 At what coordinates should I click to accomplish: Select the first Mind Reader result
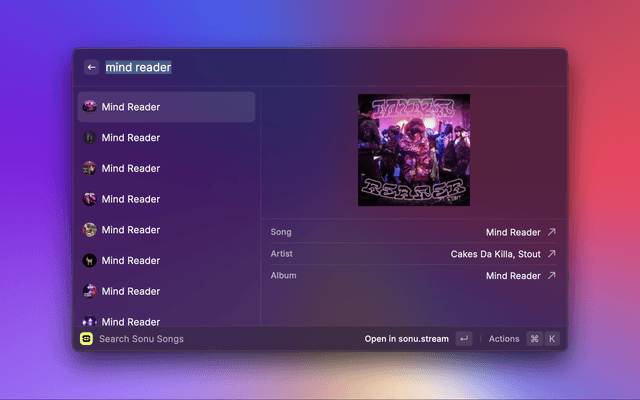pos(166,107)
